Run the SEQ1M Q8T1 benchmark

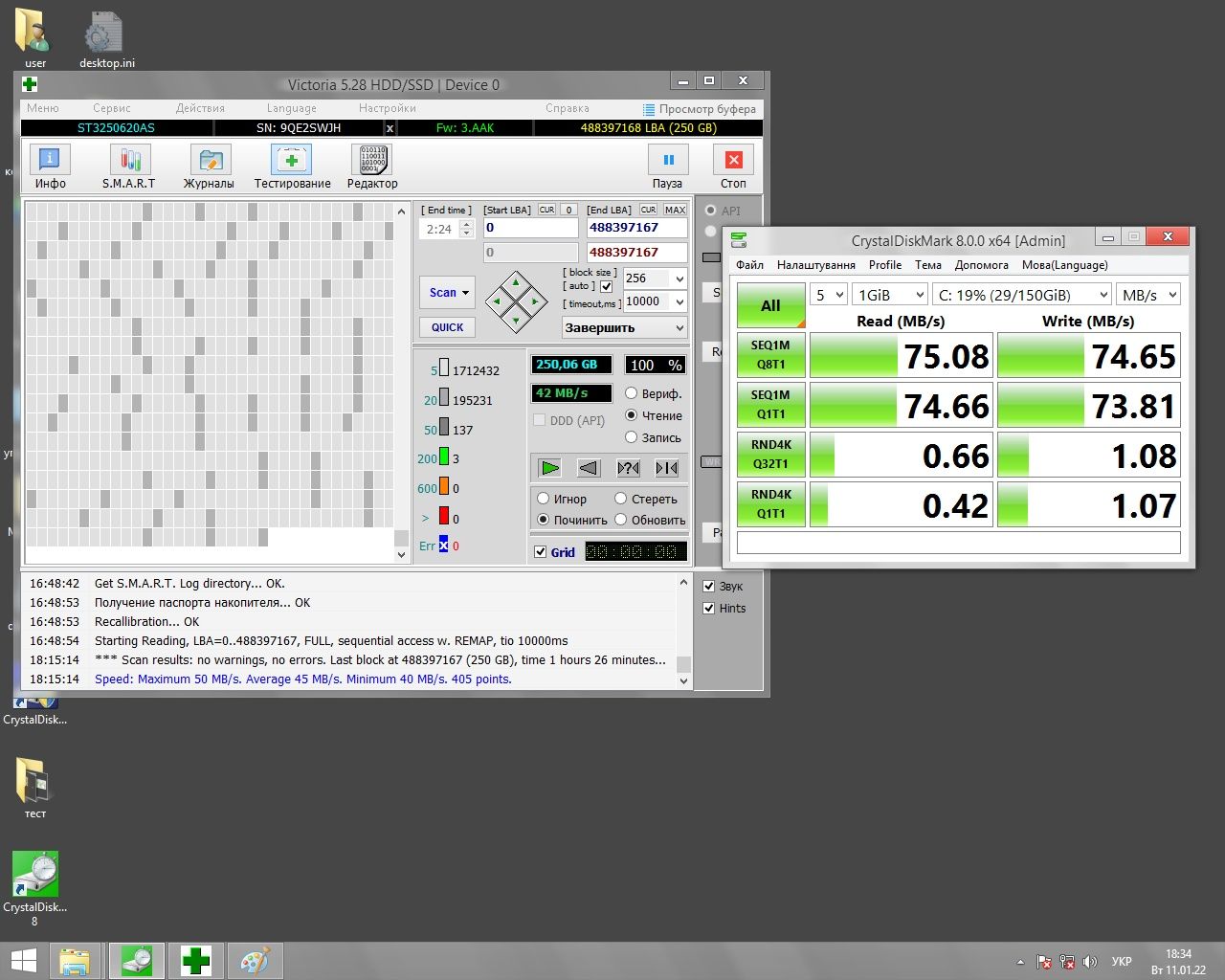tap(770, 355)
